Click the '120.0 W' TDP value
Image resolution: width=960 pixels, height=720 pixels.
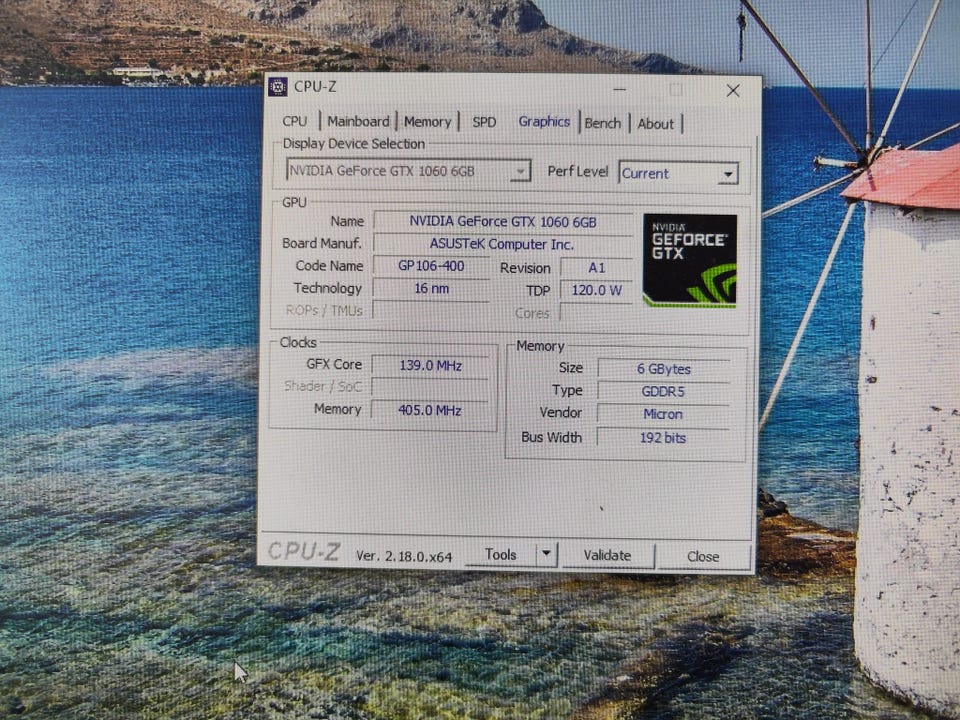pos(596,290)
